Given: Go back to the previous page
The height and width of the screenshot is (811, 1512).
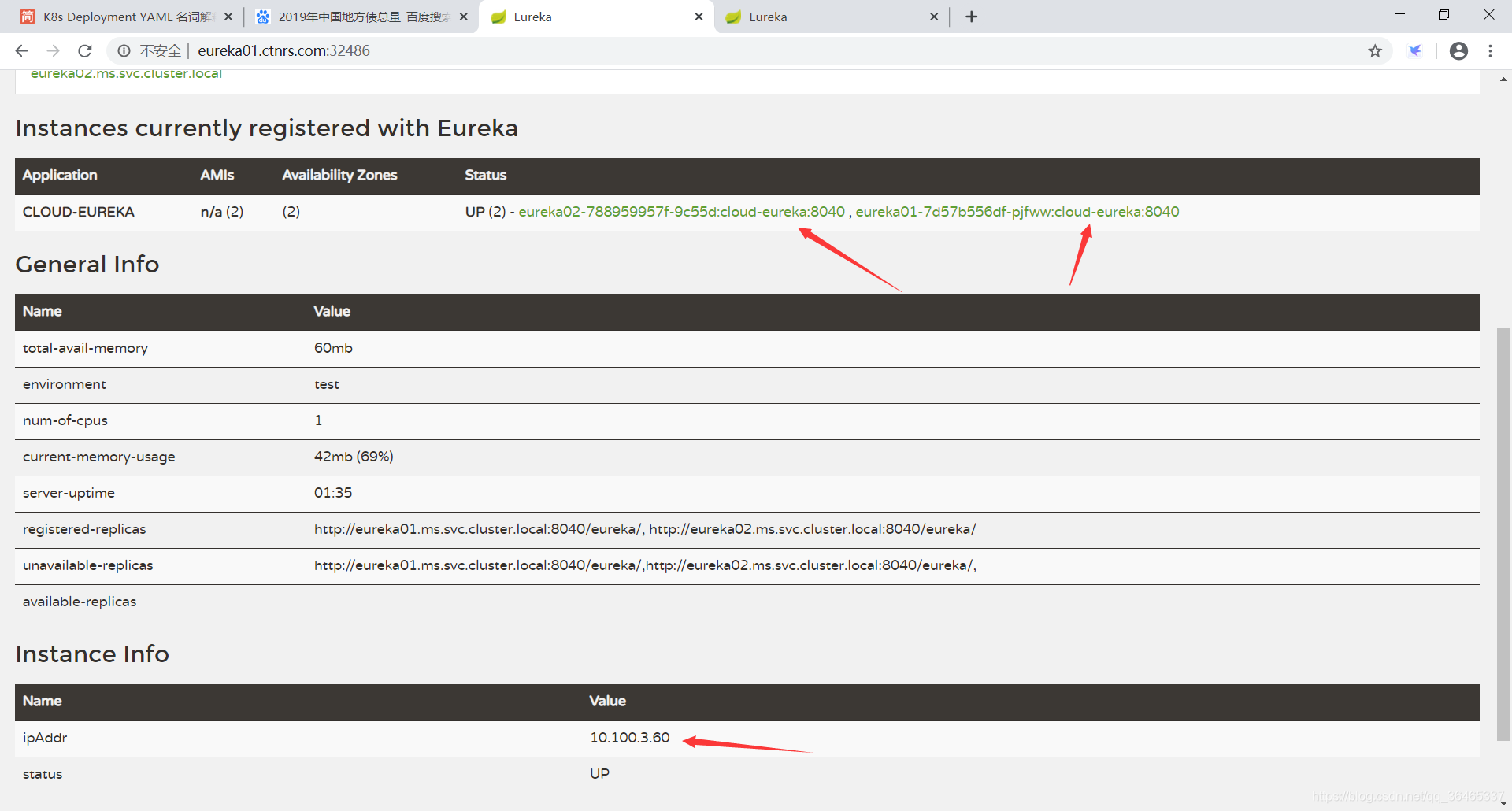Looking at the screenshot, I should point(21,51).
